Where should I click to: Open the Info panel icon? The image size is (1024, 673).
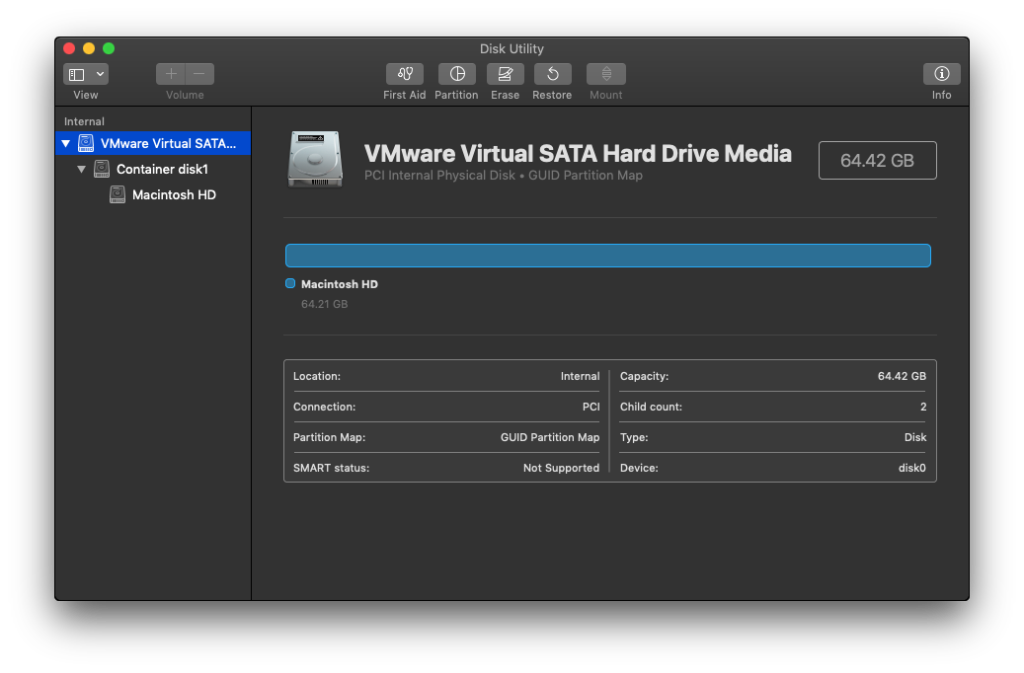[941, 74]
